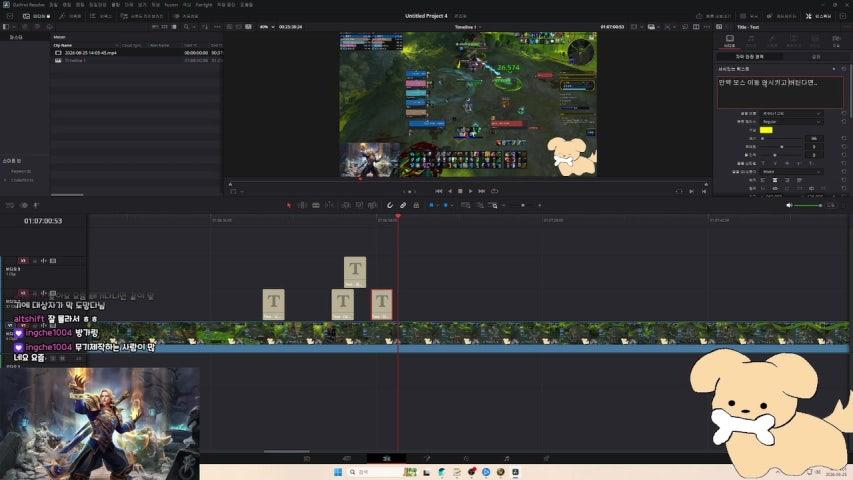
Task: Switch to Inspector Video tab
Action: pos(730,40)
